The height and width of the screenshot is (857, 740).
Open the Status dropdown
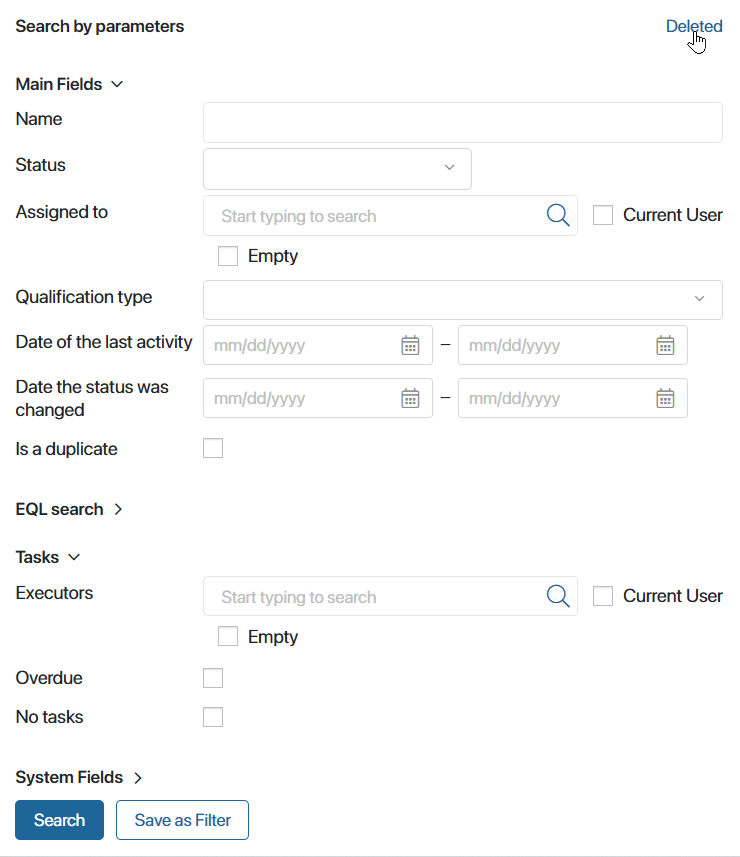pos(337,169)
